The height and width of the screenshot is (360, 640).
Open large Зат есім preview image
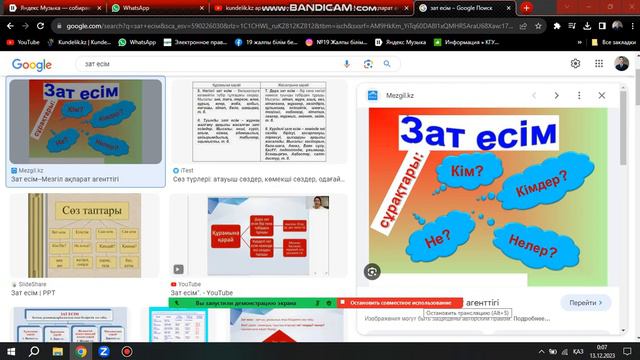pos(488,197)
